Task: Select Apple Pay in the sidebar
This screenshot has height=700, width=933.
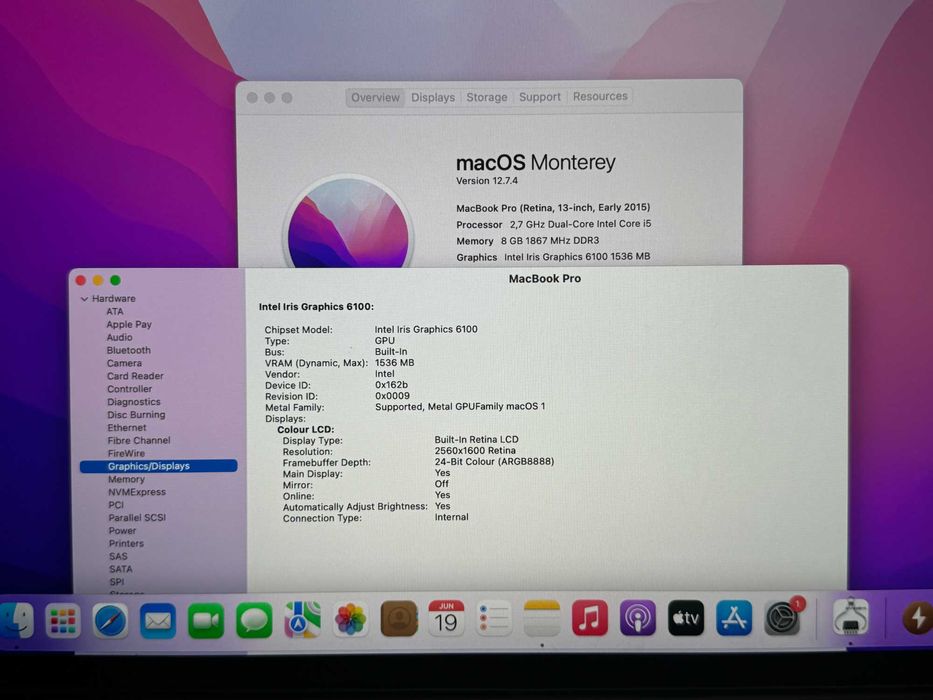Action: (129, 324)
